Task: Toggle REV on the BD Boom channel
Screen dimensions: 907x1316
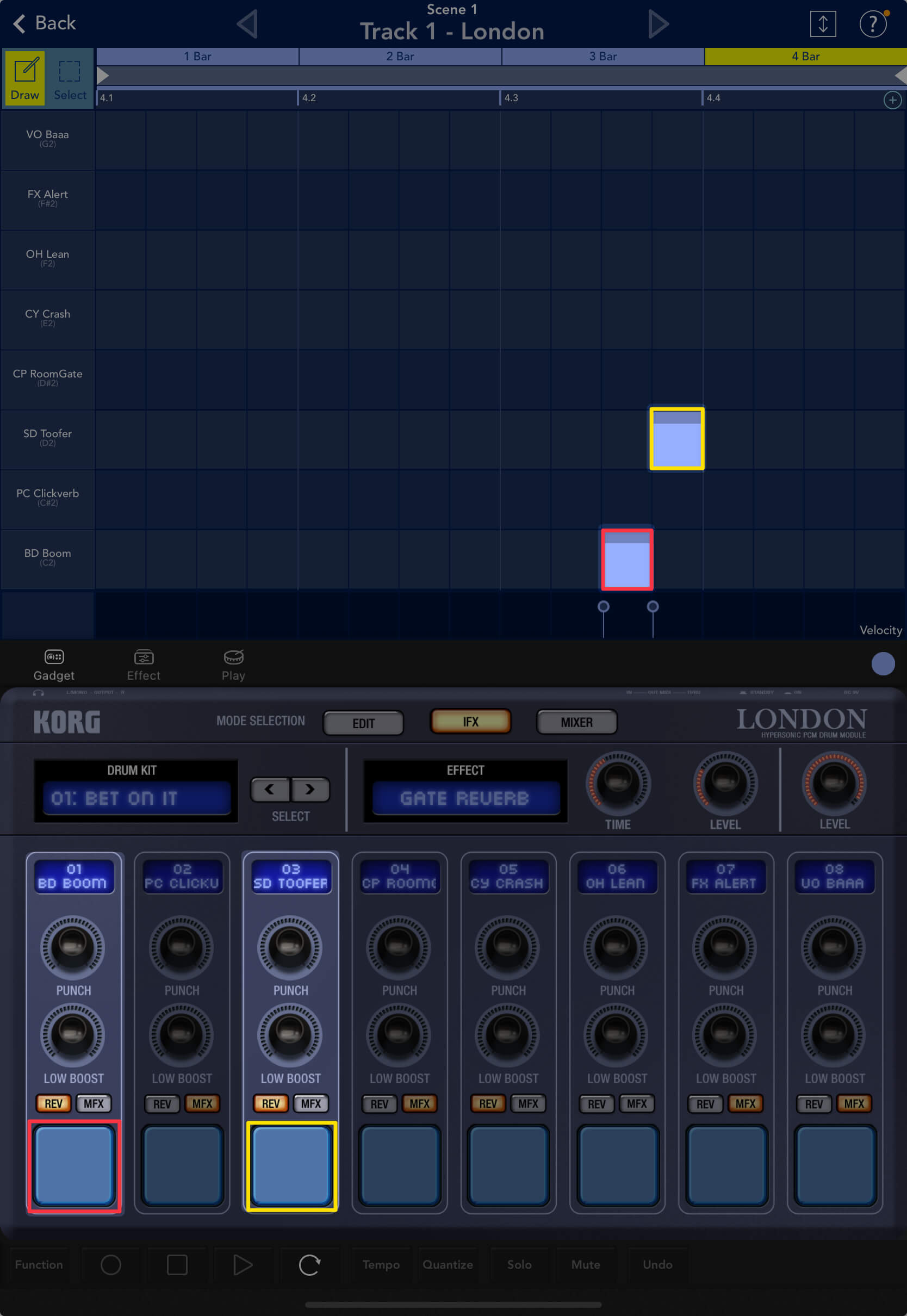Action: (53, 1103)
